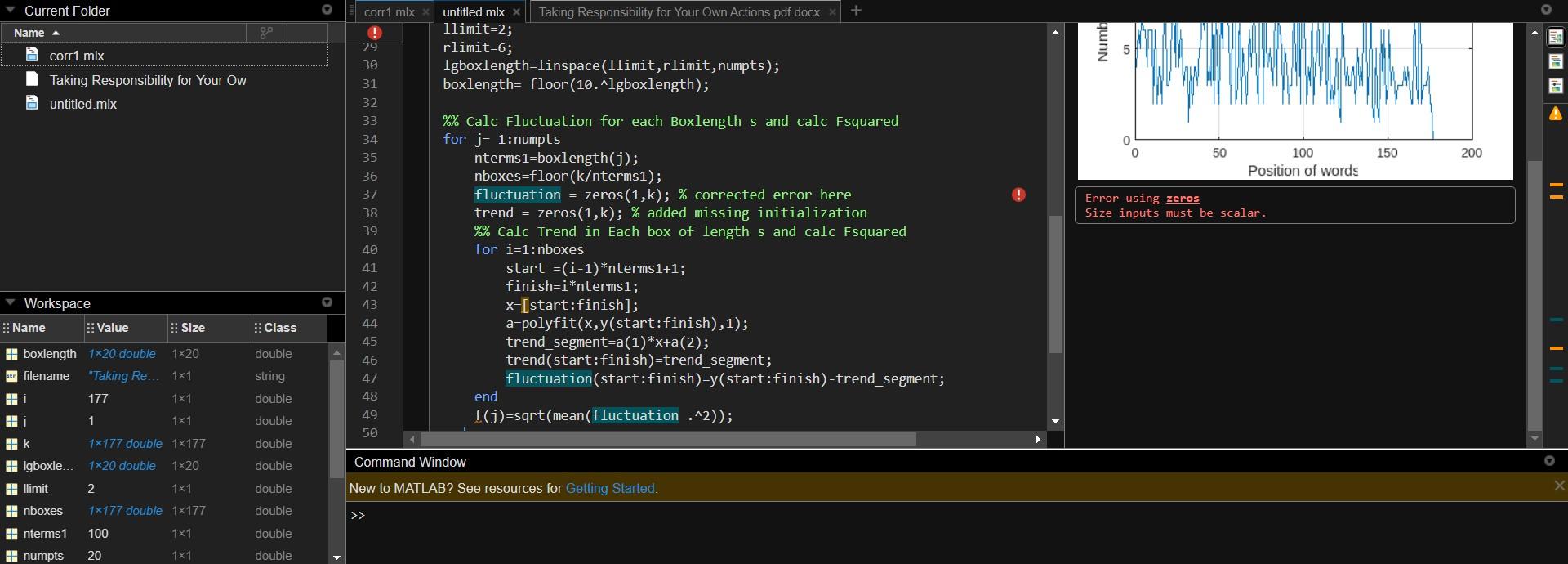Sort workspace by Name column
This screenshot has width=1568, height=564.
42,328
